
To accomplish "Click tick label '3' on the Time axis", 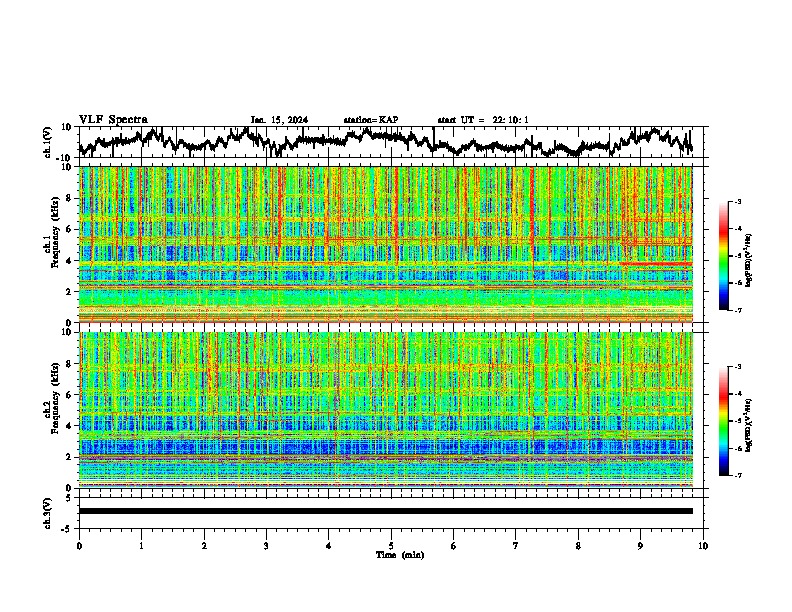I will tap(266, 546).
